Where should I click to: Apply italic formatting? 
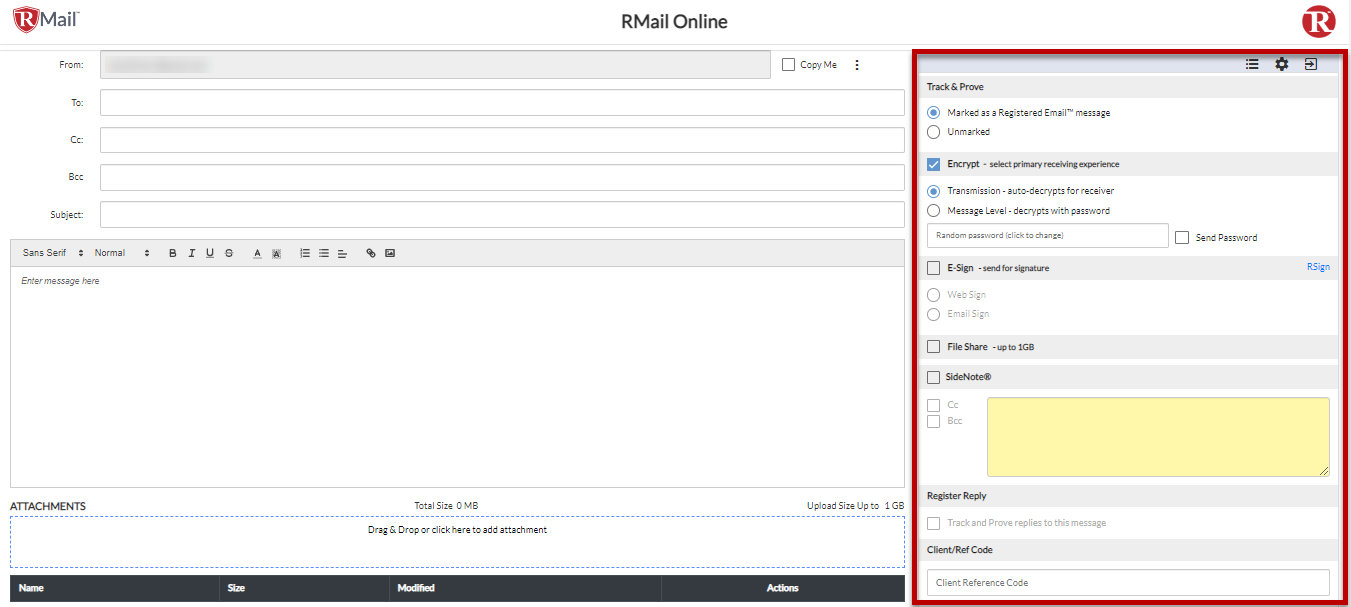[191, 252]
